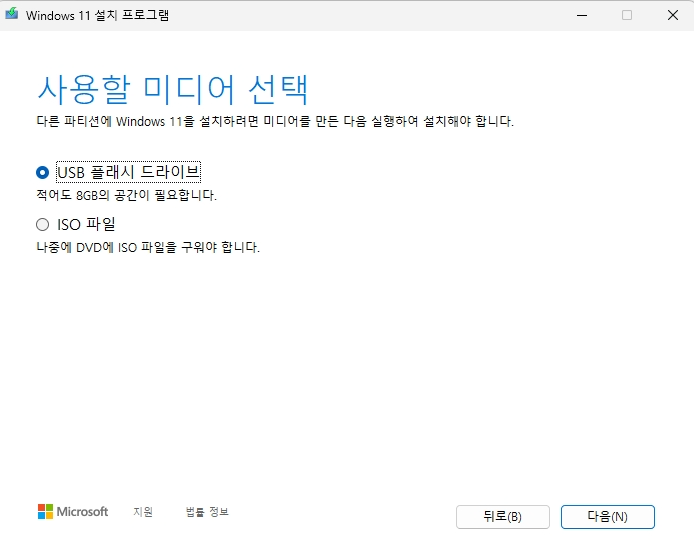Go back with the 뒤로(B) button
This screenshot has width=694, height=551.
(503, 516)
